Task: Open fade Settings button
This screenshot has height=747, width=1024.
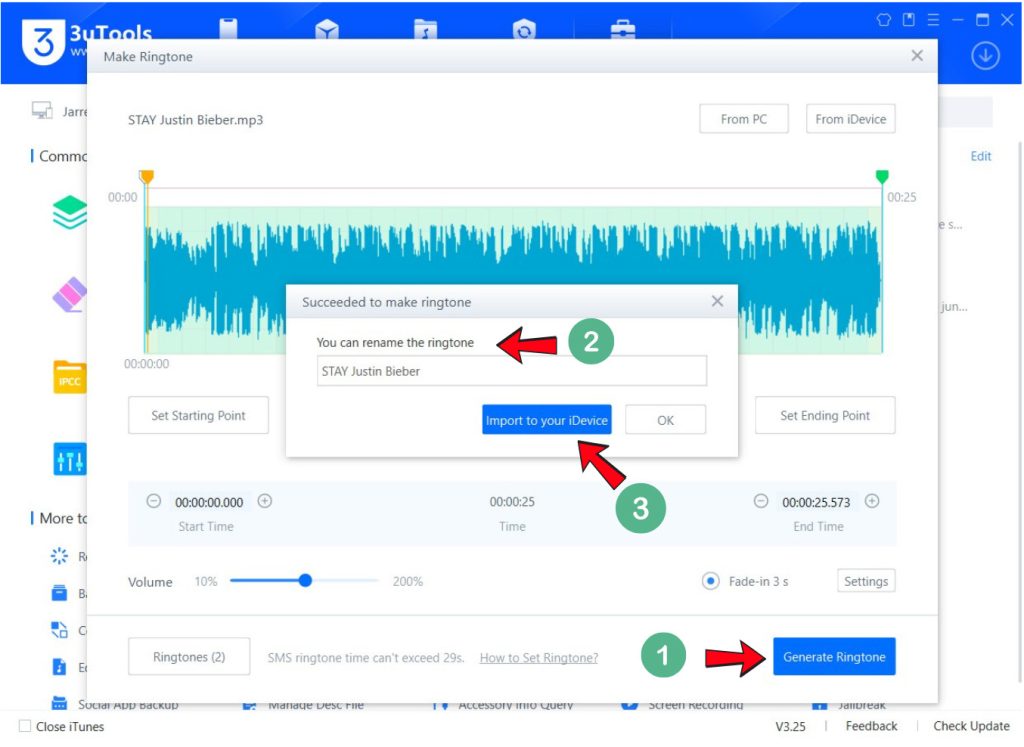Action: 866,580
